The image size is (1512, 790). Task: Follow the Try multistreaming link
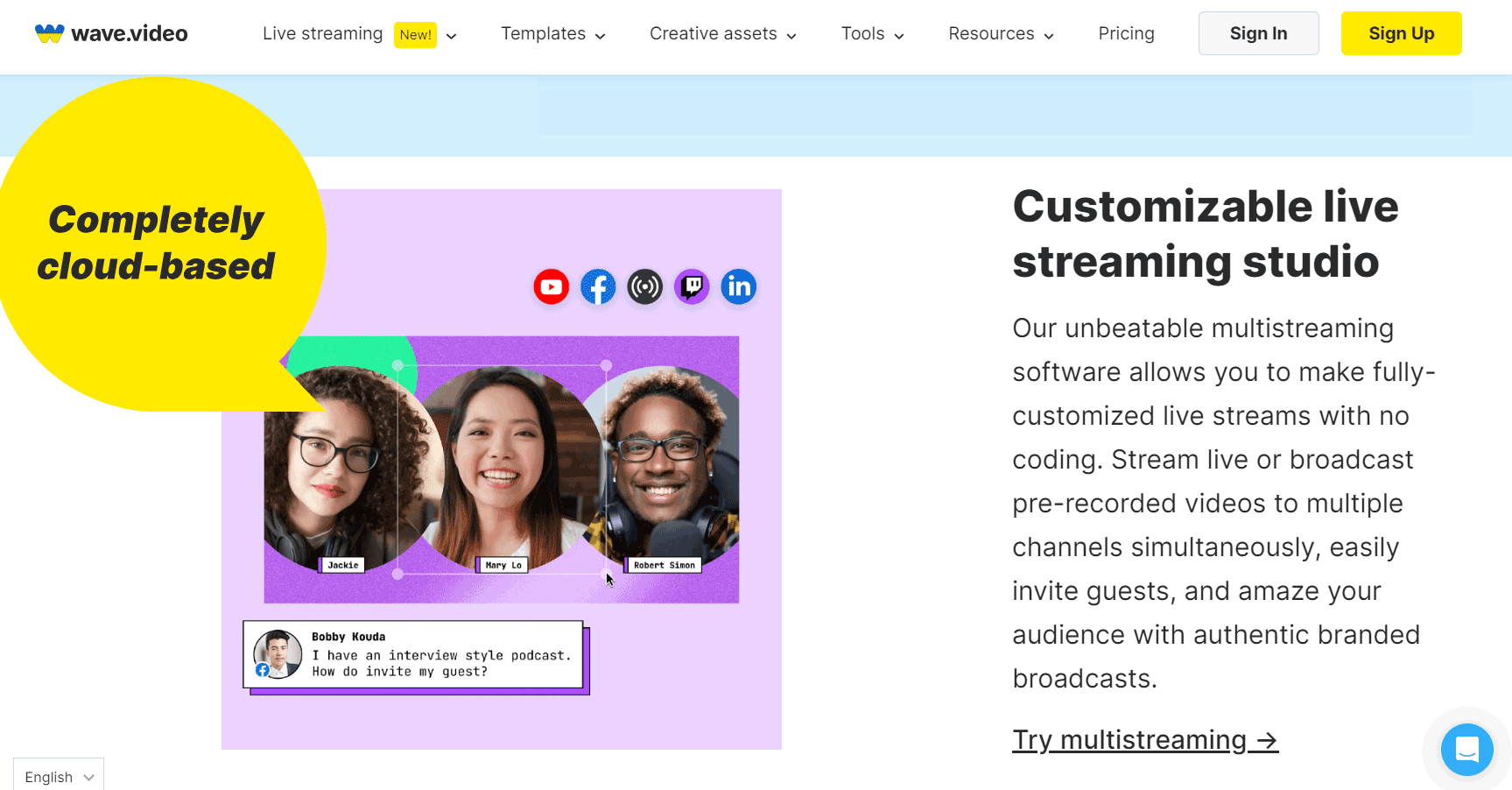[1145, 740]
